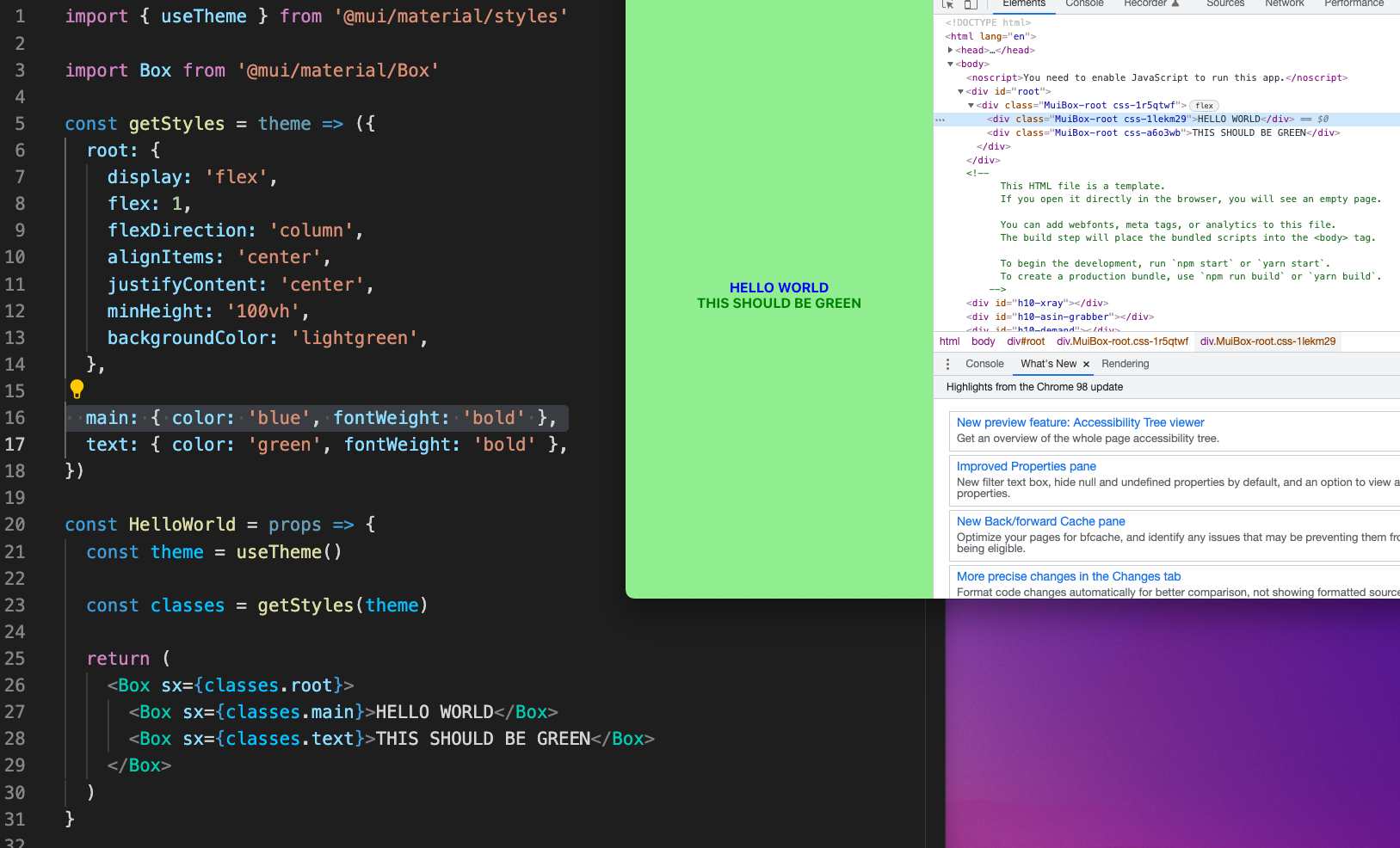Click the blue HELLO WORLD text on the page
1400x848 pixels.
779,288
